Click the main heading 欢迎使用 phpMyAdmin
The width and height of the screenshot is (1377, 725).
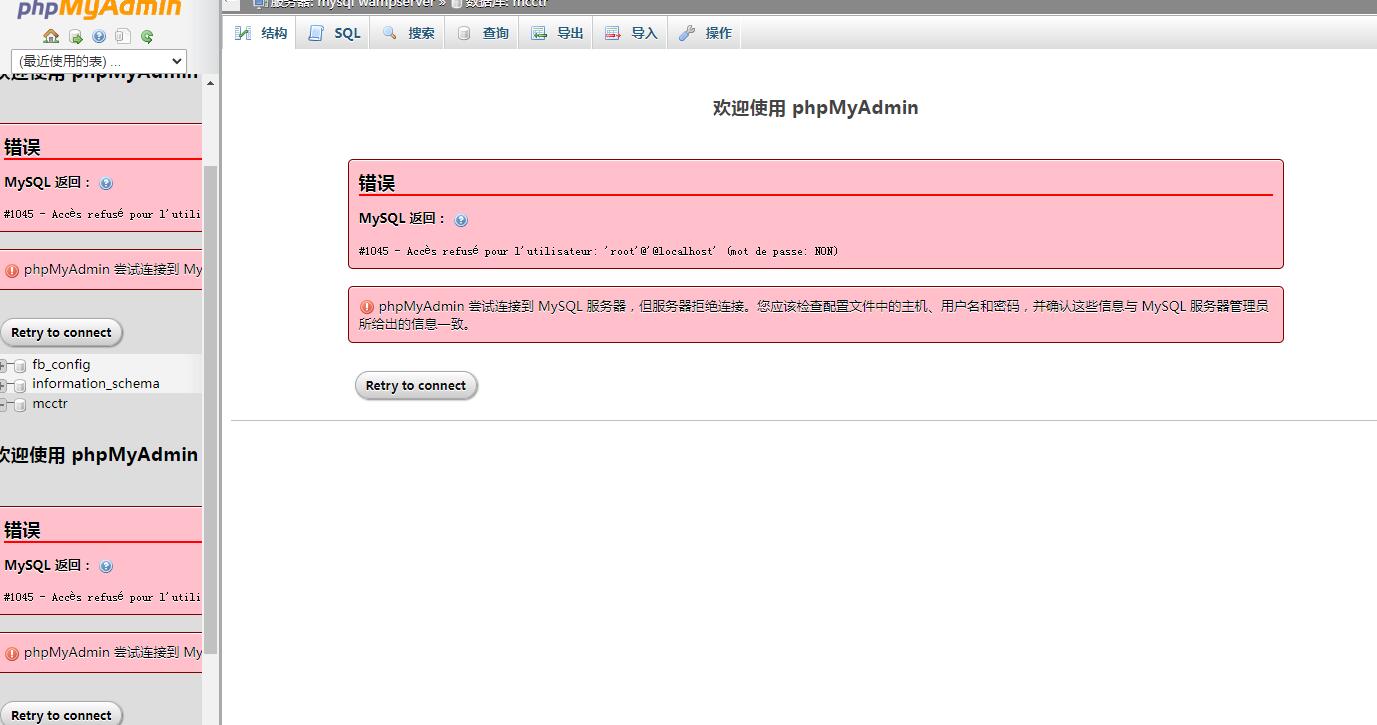815,108
